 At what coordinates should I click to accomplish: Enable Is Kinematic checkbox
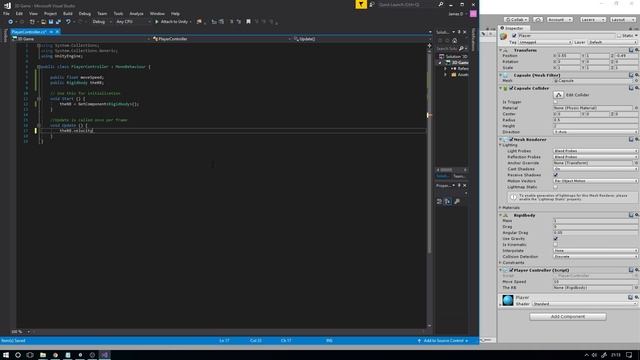556,244
